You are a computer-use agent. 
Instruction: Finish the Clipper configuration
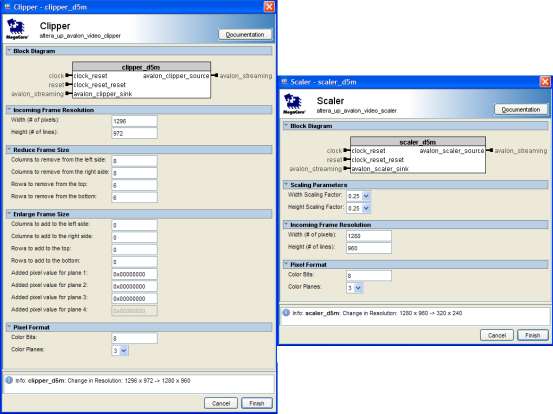click(x=257, y=403)
